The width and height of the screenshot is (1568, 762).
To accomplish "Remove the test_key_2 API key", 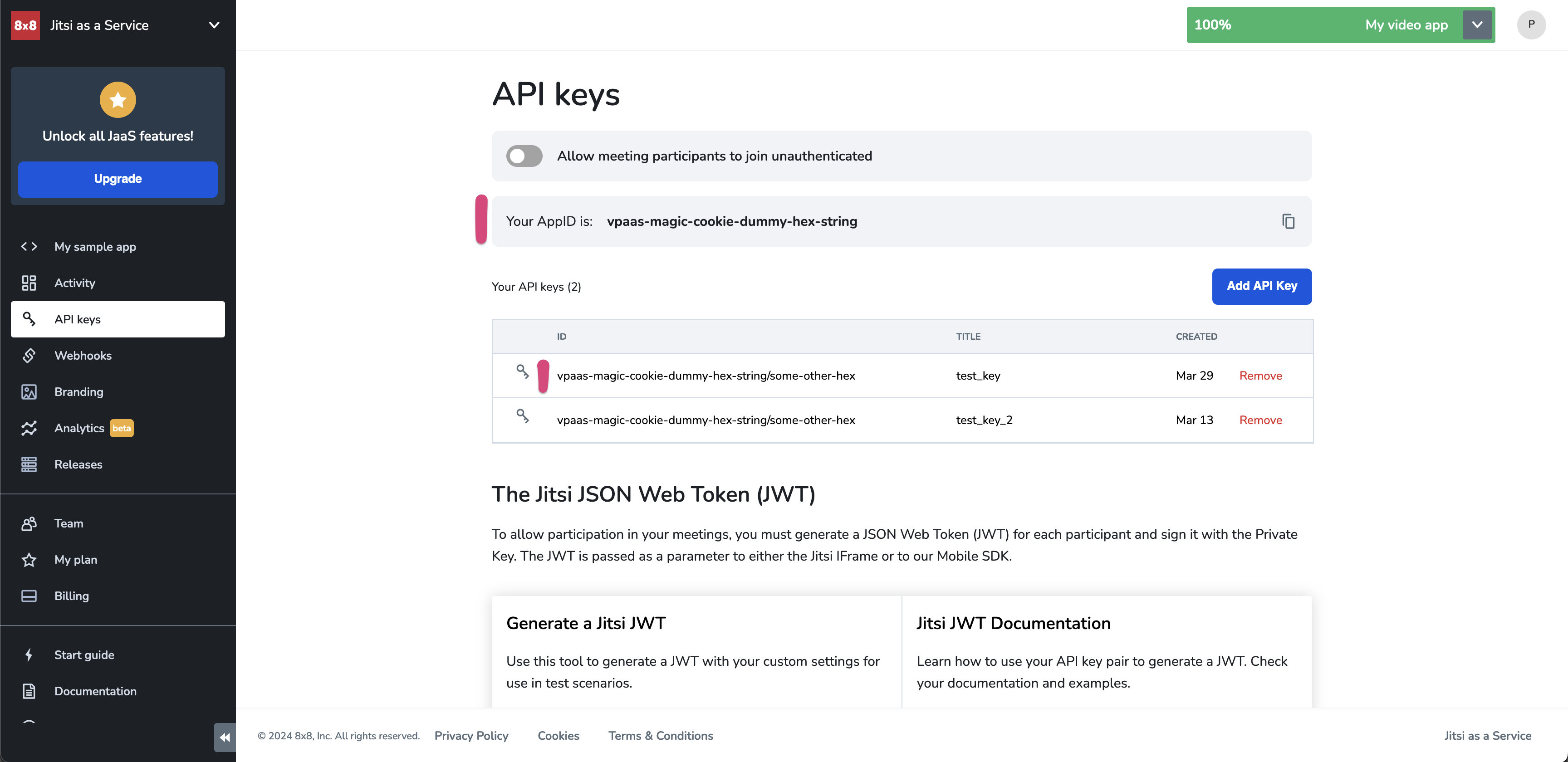I will pos(1260,420).
